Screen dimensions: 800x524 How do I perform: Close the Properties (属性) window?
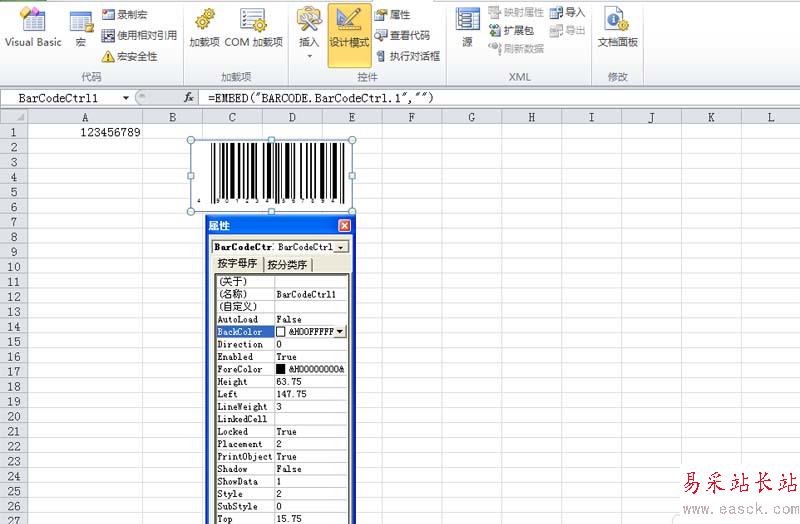(344, 226)
